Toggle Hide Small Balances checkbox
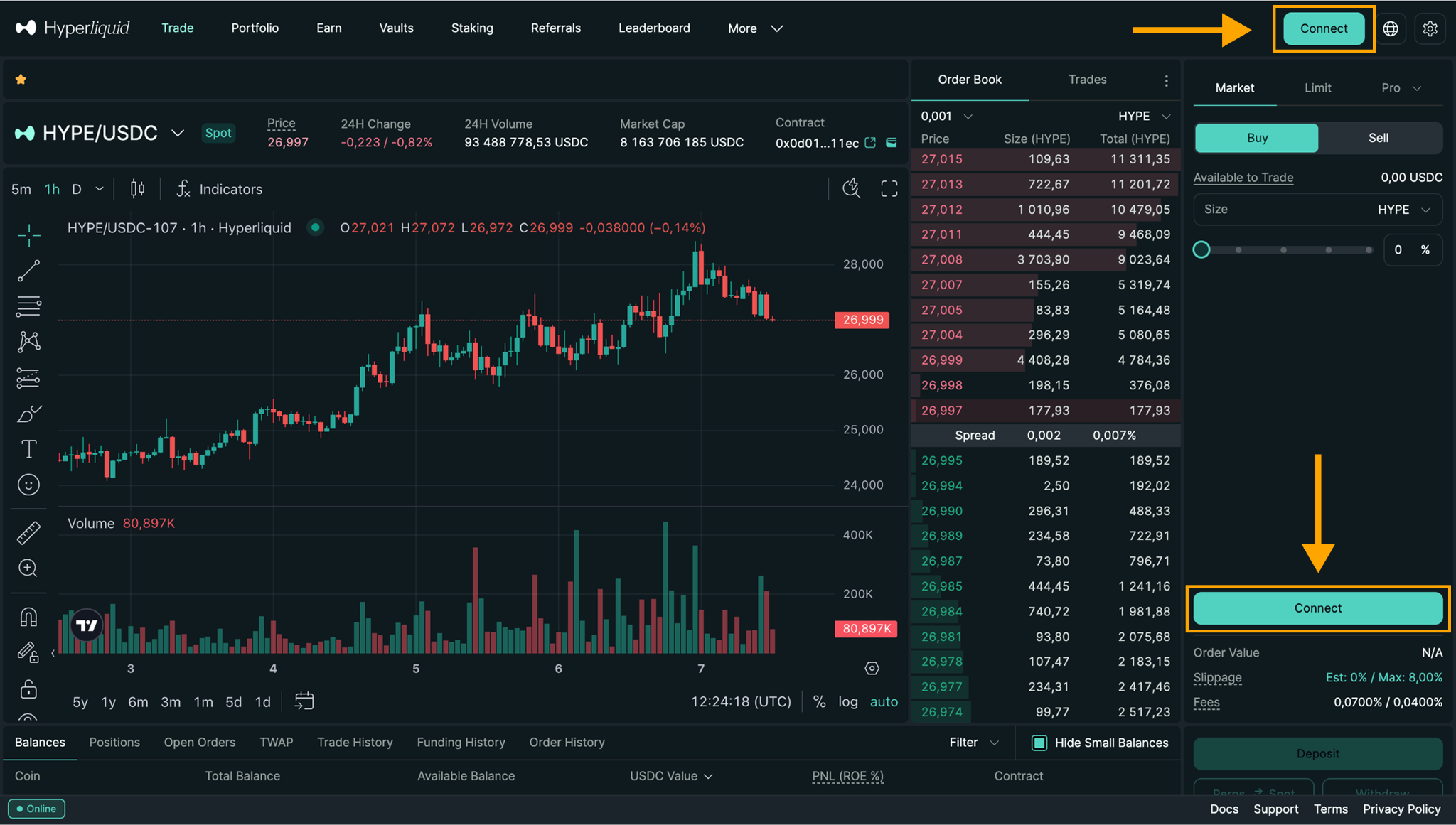Screen dimensions: 1456x825 [x=1039, y=743]
